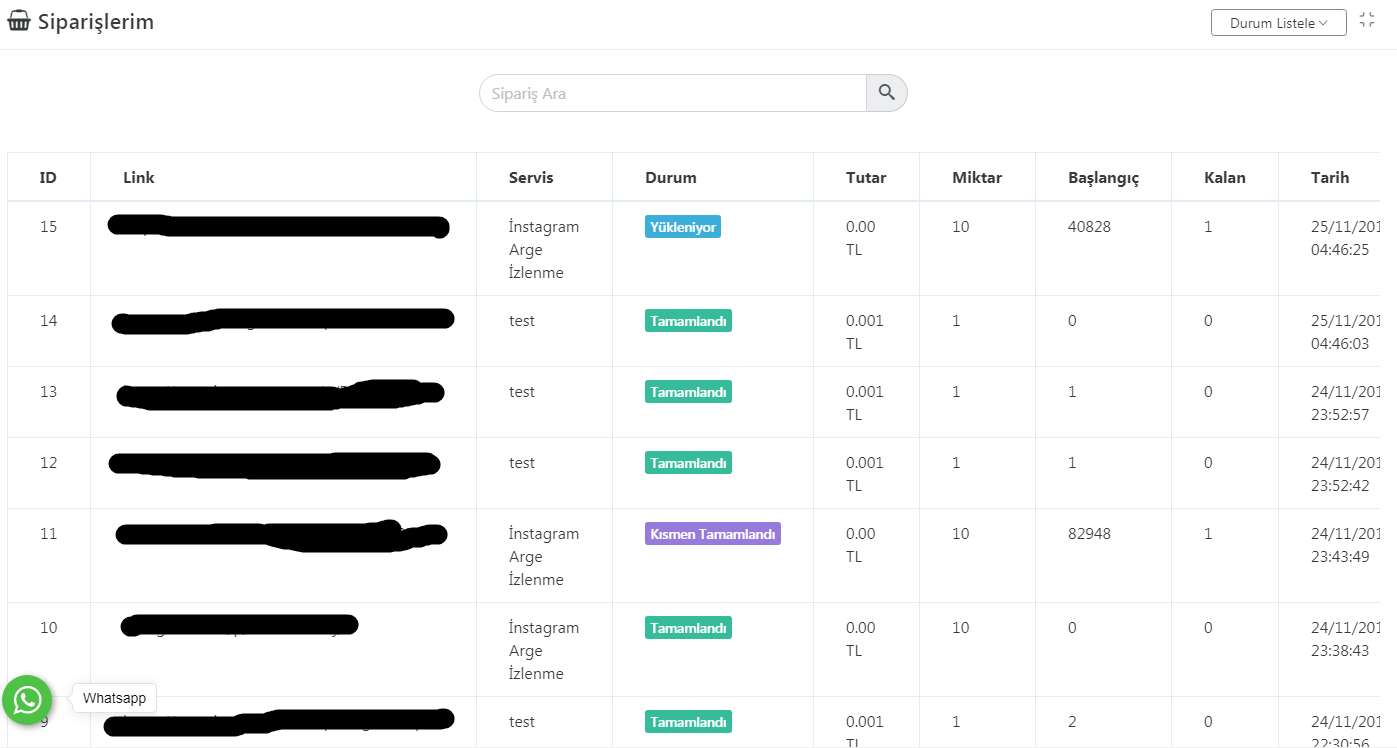The width and height of the screenshot is (1397, 748).
Task: Click the Siparişlerim basket icon
Action: pyautogui.click(x=19, y=20)
